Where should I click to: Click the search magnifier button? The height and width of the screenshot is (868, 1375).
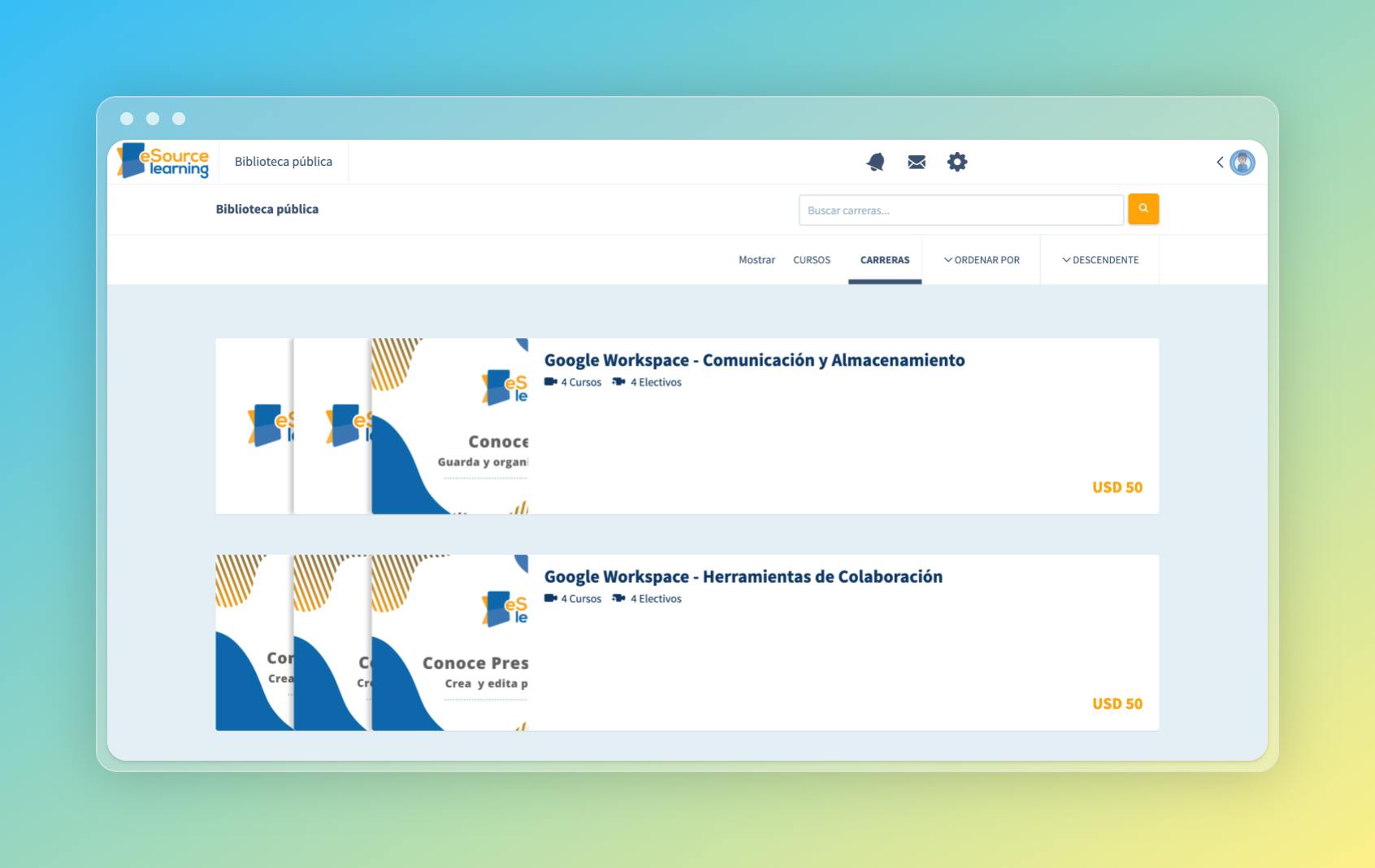pos(1143,209)
